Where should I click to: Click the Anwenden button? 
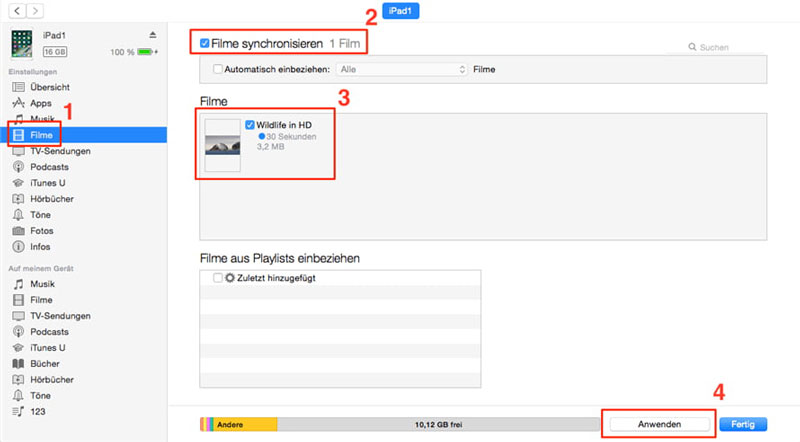tap(659, 424)
